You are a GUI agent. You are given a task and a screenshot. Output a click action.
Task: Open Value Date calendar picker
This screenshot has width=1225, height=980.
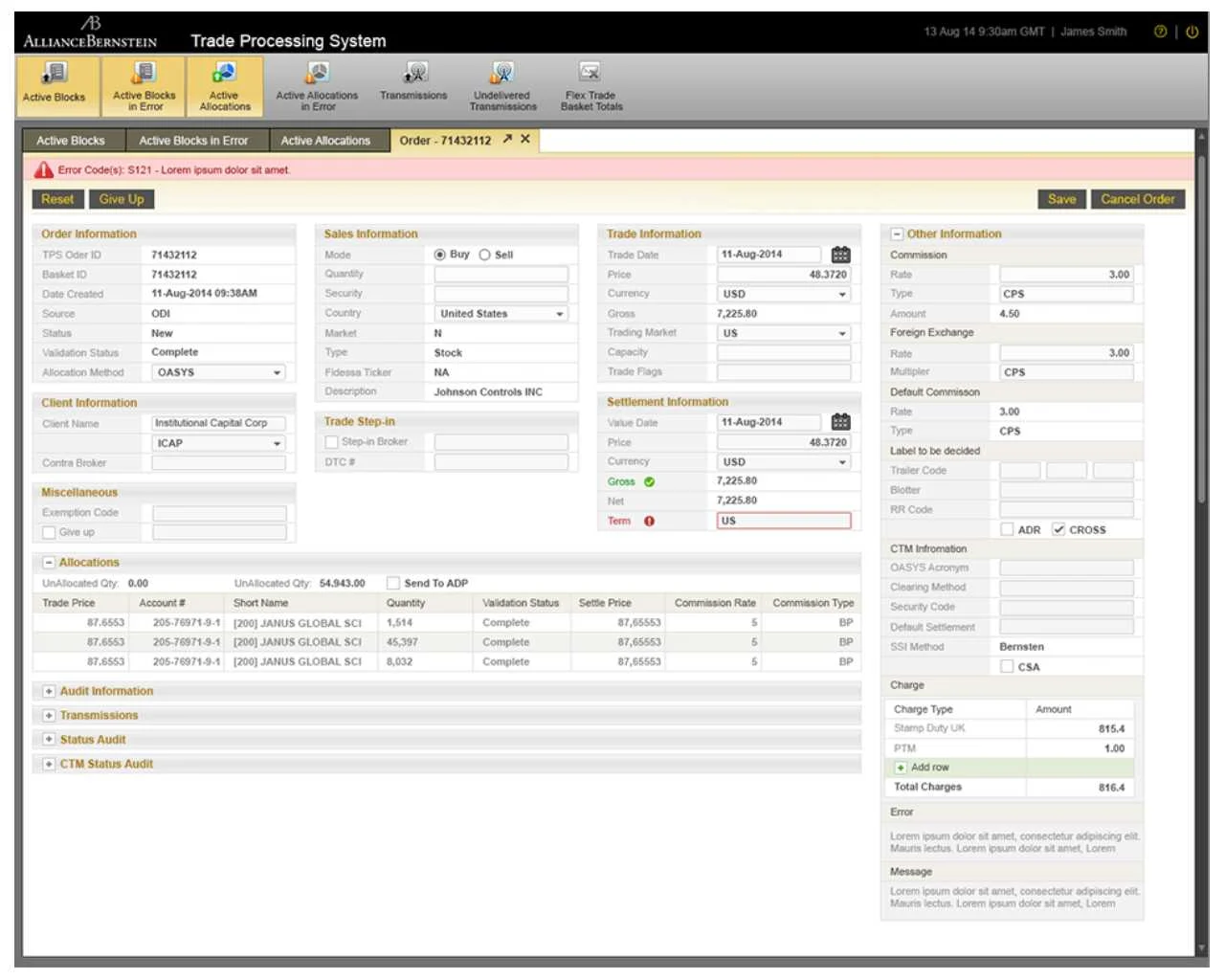click(840, 422)
